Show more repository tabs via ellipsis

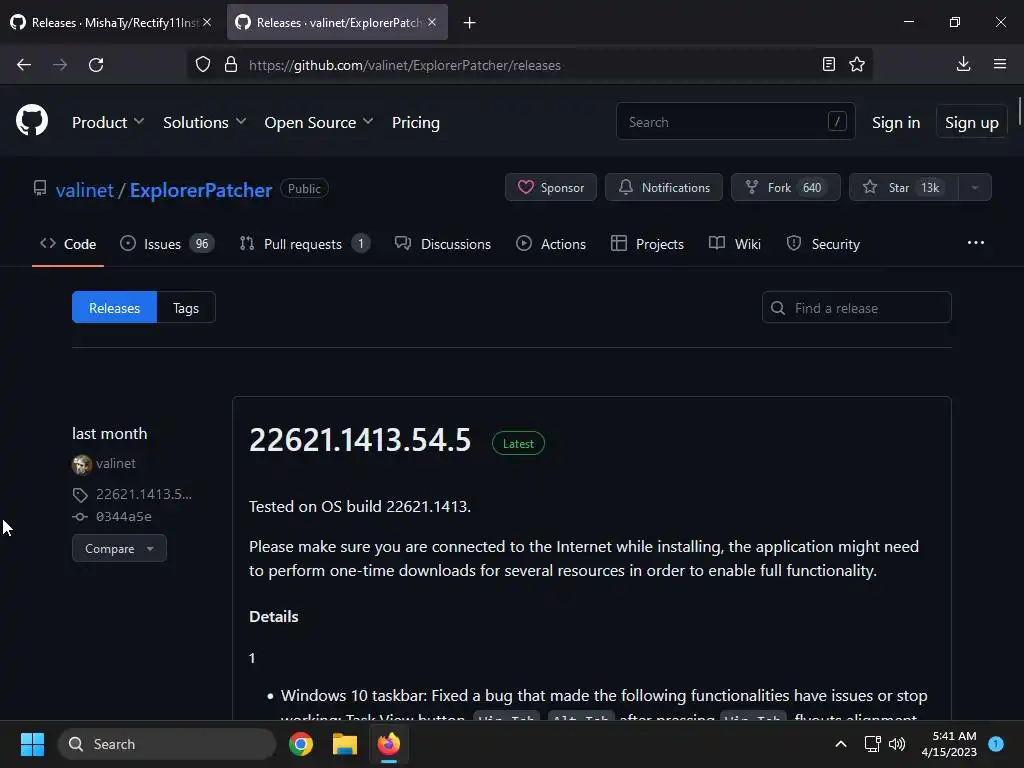pyautogui.click(x=975, y=243)
